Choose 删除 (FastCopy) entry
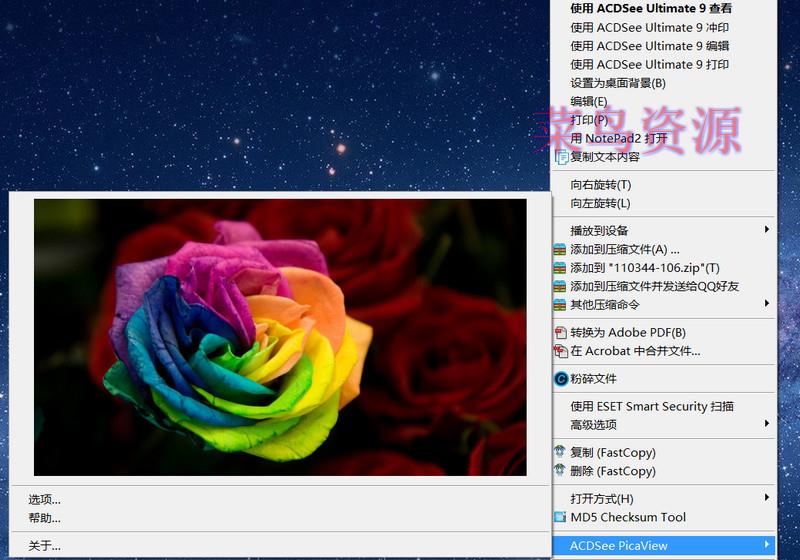Viewport: 800px width, 560px height. pos(613,471)
